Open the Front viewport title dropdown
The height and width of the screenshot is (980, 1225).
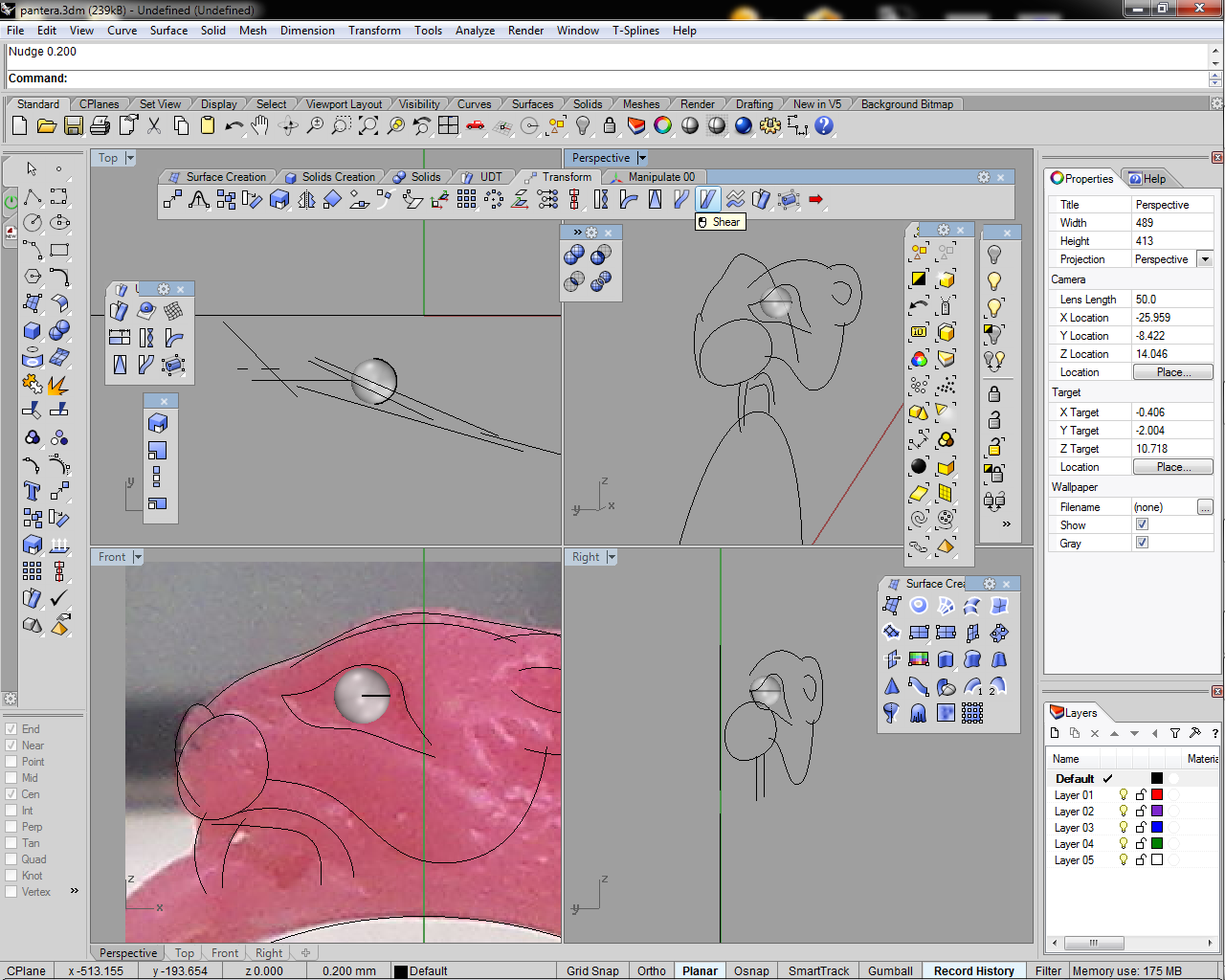(138, 557)
